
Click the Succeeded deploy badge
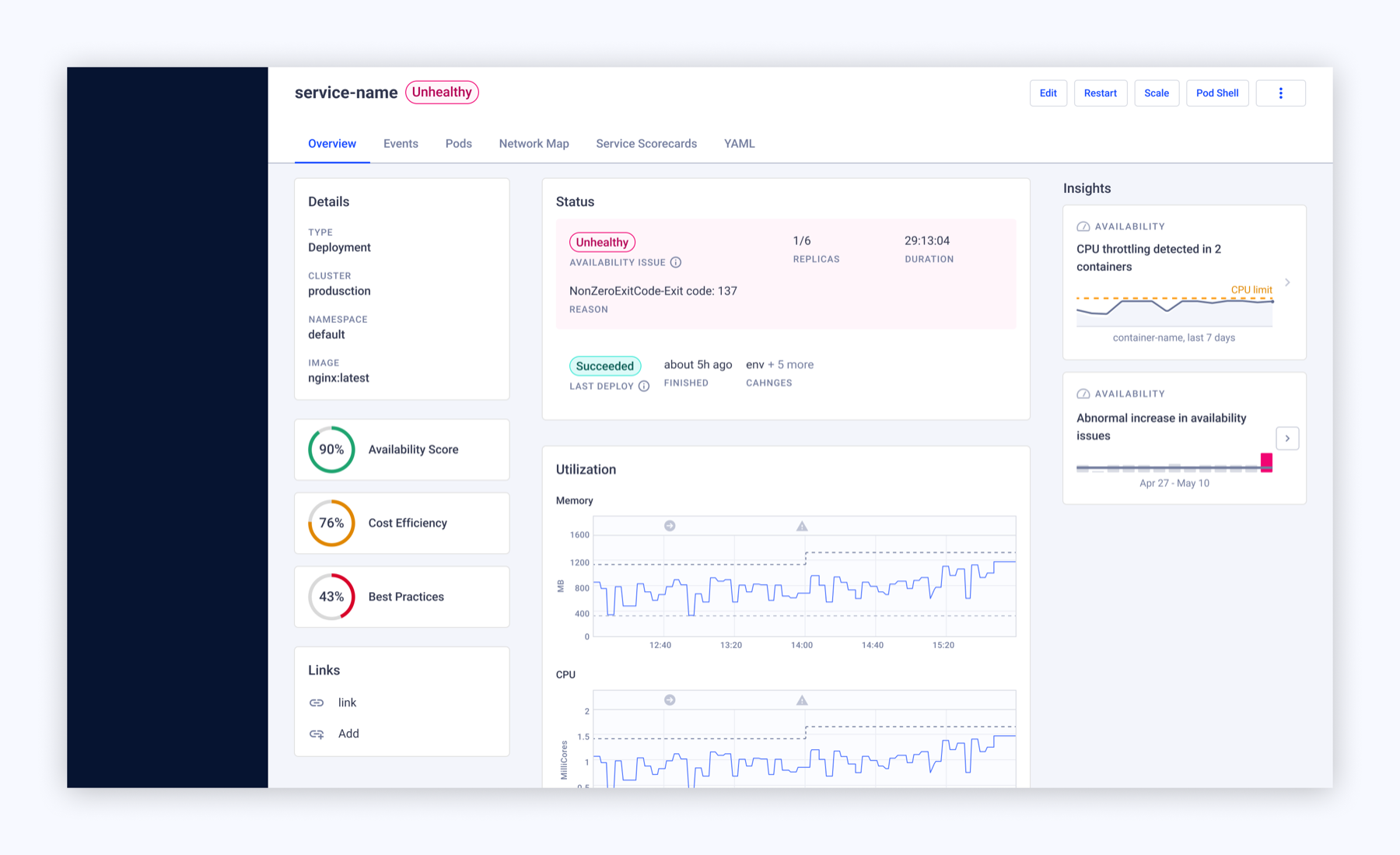[x=605, y=366]
